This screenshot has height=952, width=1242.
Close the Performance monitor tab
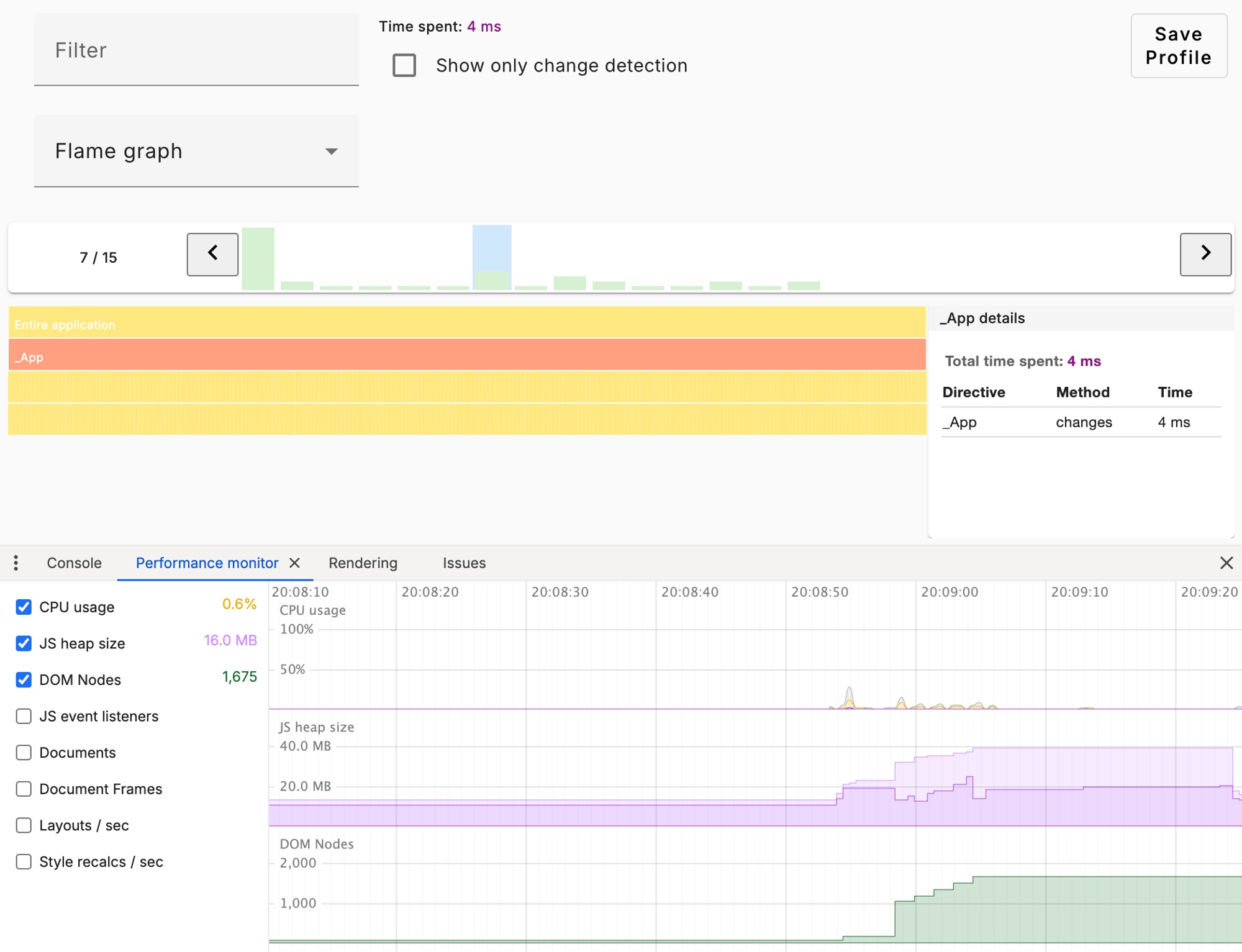[x=295, y=563]
